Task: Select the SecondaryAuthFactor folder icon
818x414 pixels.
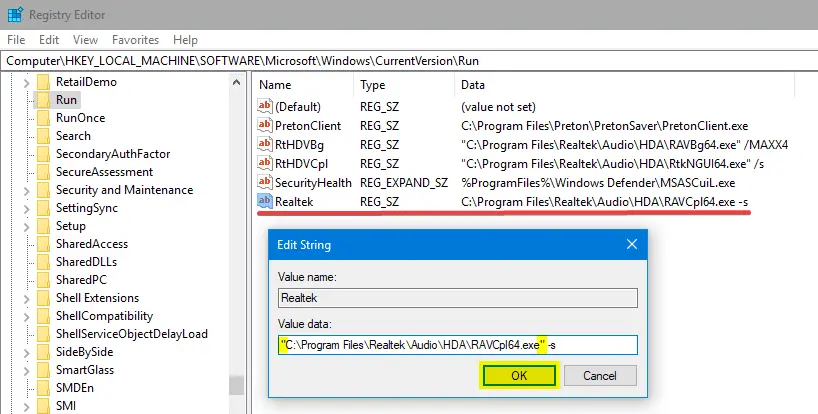Action: tap(43, 154)
